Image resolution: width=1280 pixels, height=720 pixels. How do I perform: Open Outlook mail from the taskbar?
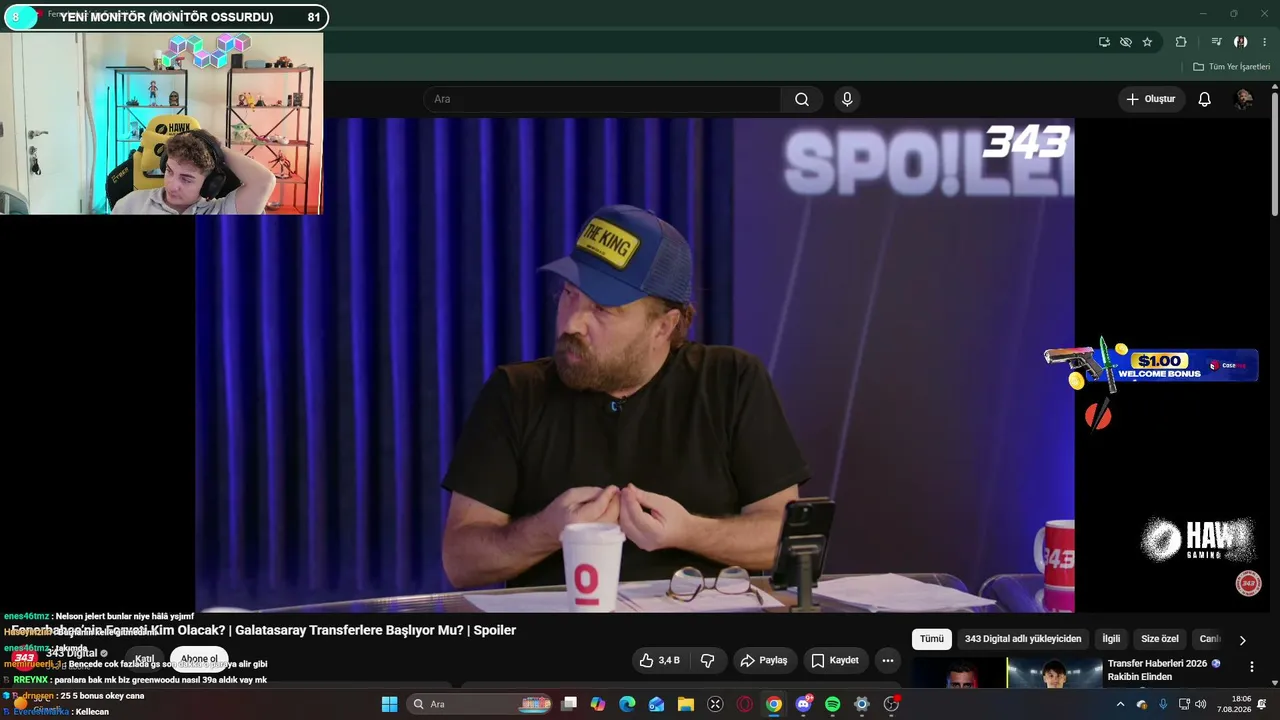pyautogui.click(x=656, y=704)
